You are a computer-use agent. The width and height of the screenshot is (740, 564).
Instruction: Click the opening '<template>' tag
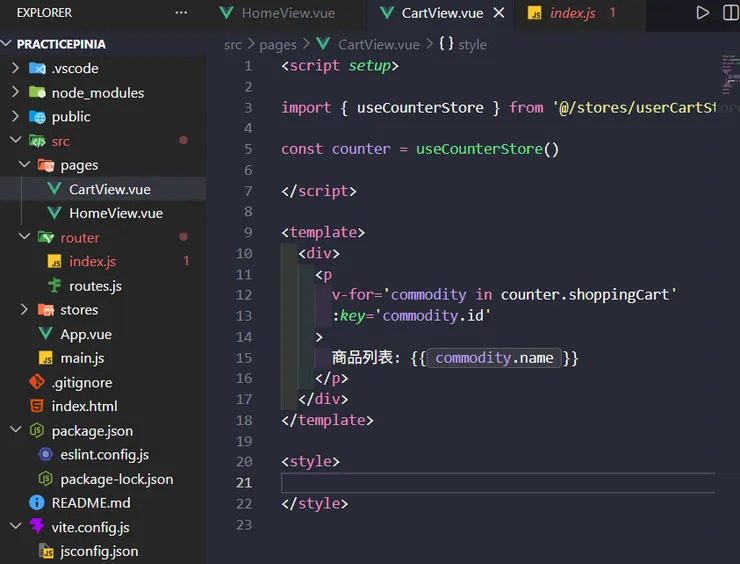tap(323, 232)
